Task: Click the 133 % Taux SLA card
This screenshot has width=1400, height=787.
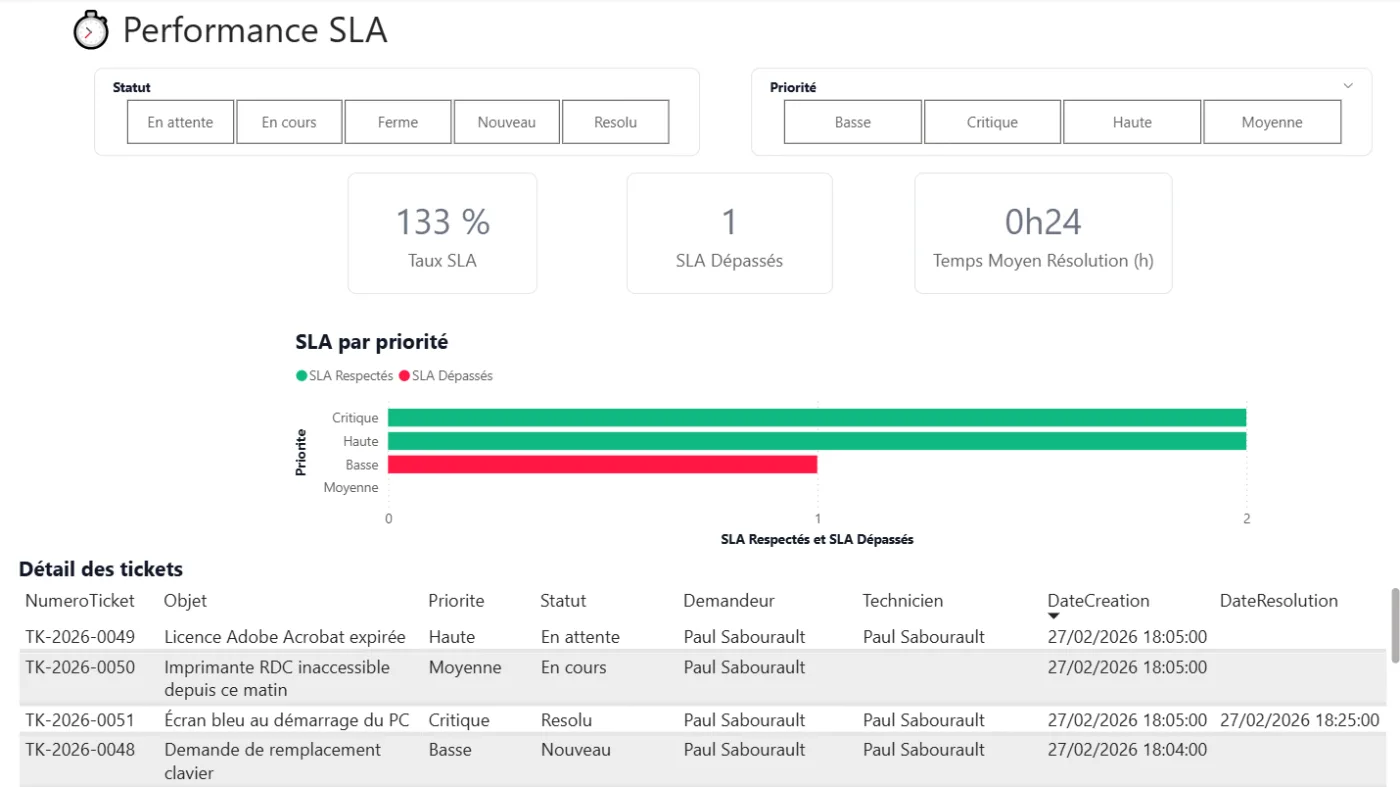Action: 442,233
